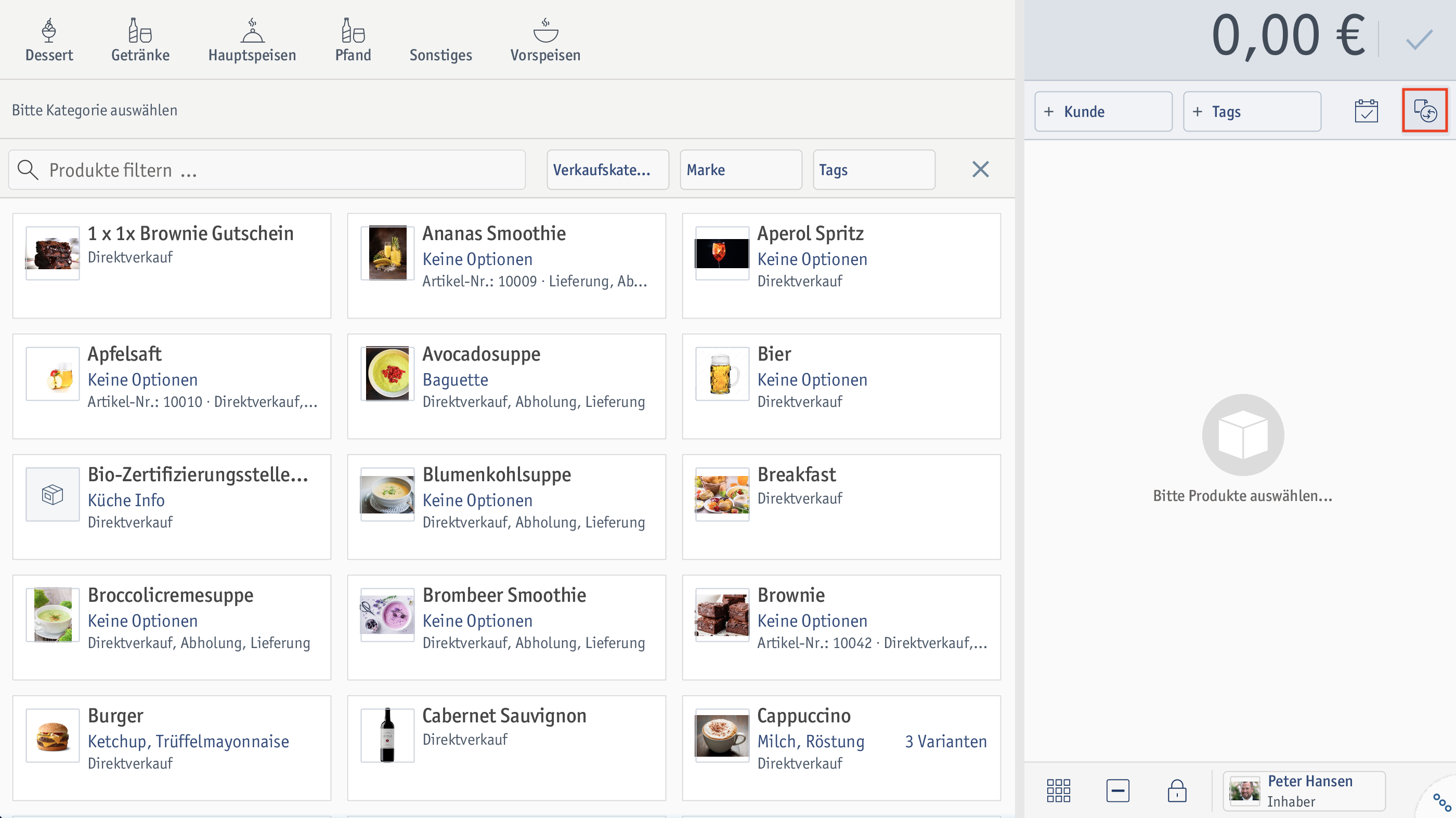Clear filters with the X icon
The height and width of the screenshot is (818, 1456).
pos(981,169)
